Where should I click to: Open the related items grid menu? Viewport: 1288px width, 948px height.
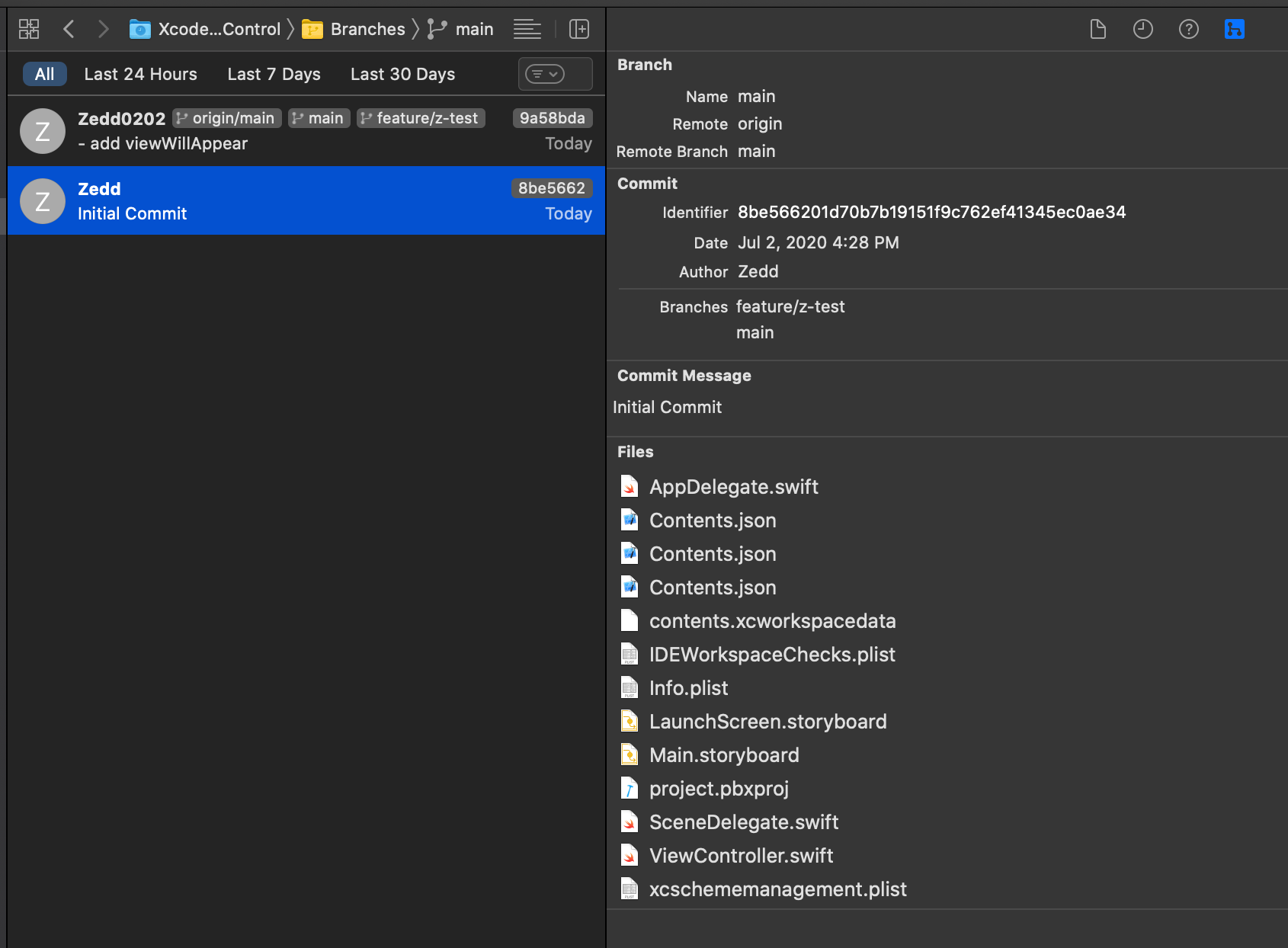click(29, 29)
